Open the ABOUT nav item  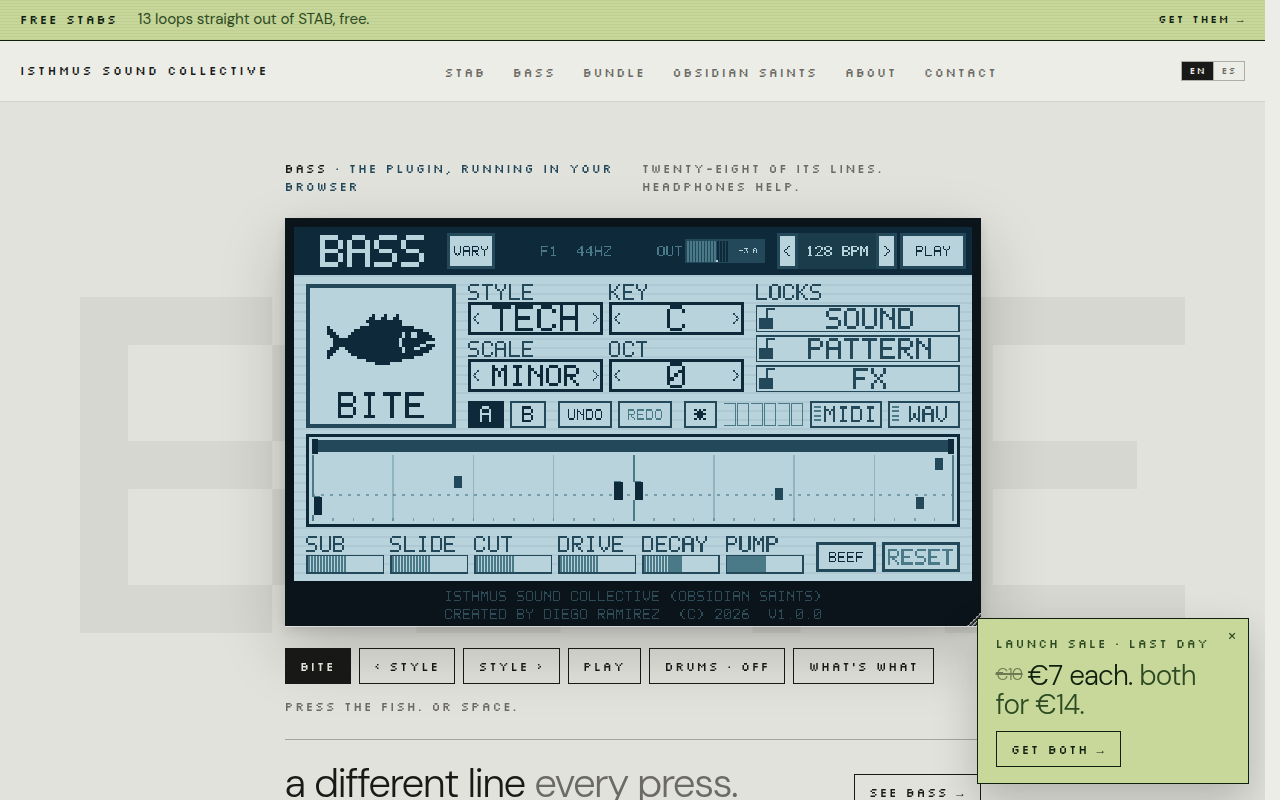871,73
